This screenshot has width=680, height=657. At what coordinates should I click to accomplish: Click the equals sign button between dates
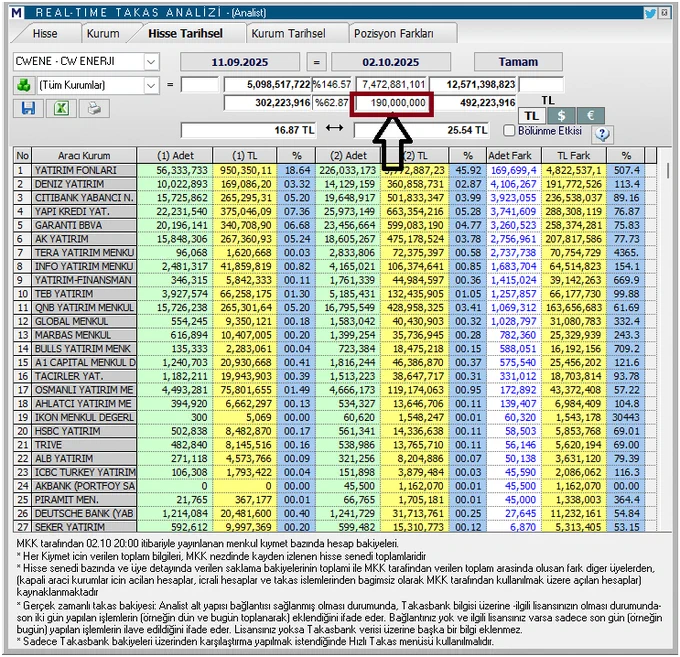[317, 62]
